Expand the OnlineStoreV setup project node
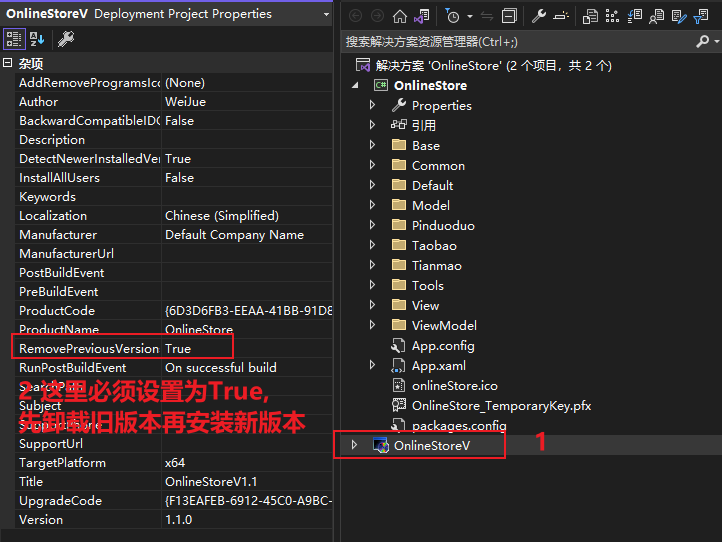 354,445
